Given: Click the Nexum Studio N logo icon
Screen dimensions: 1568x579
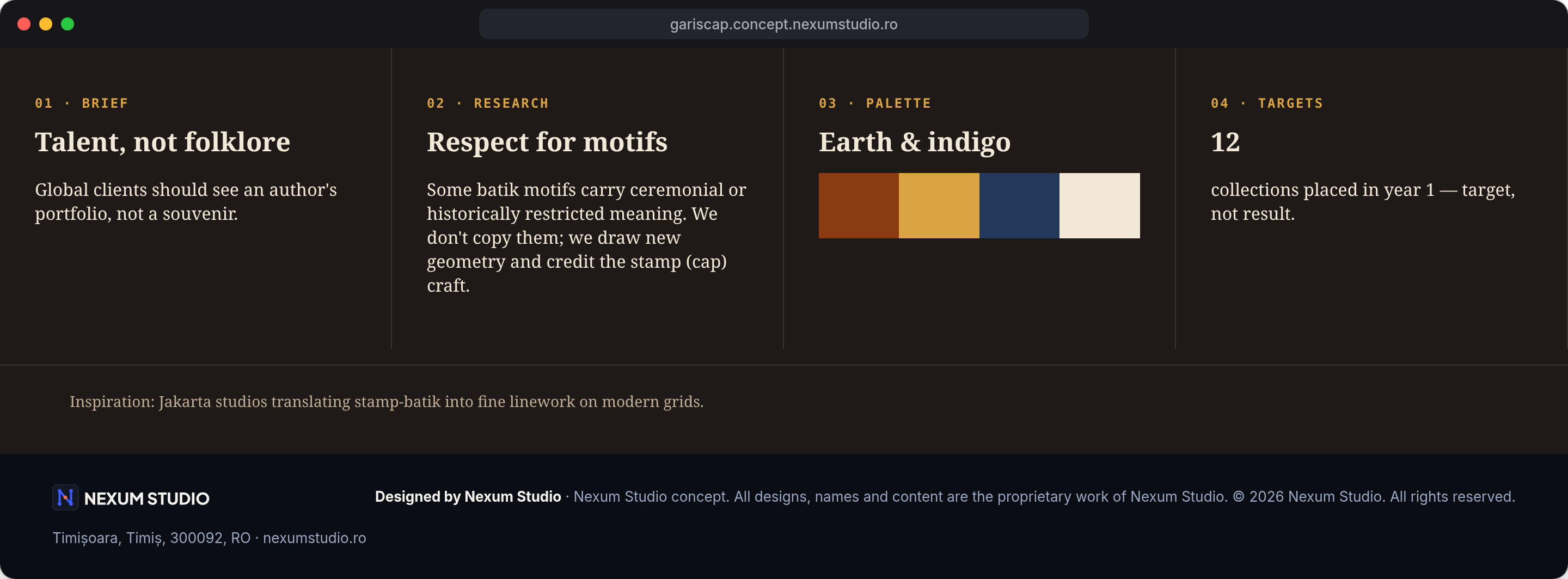Looking at the screenshot, I should pyautogui.click(x=65, y=497).
